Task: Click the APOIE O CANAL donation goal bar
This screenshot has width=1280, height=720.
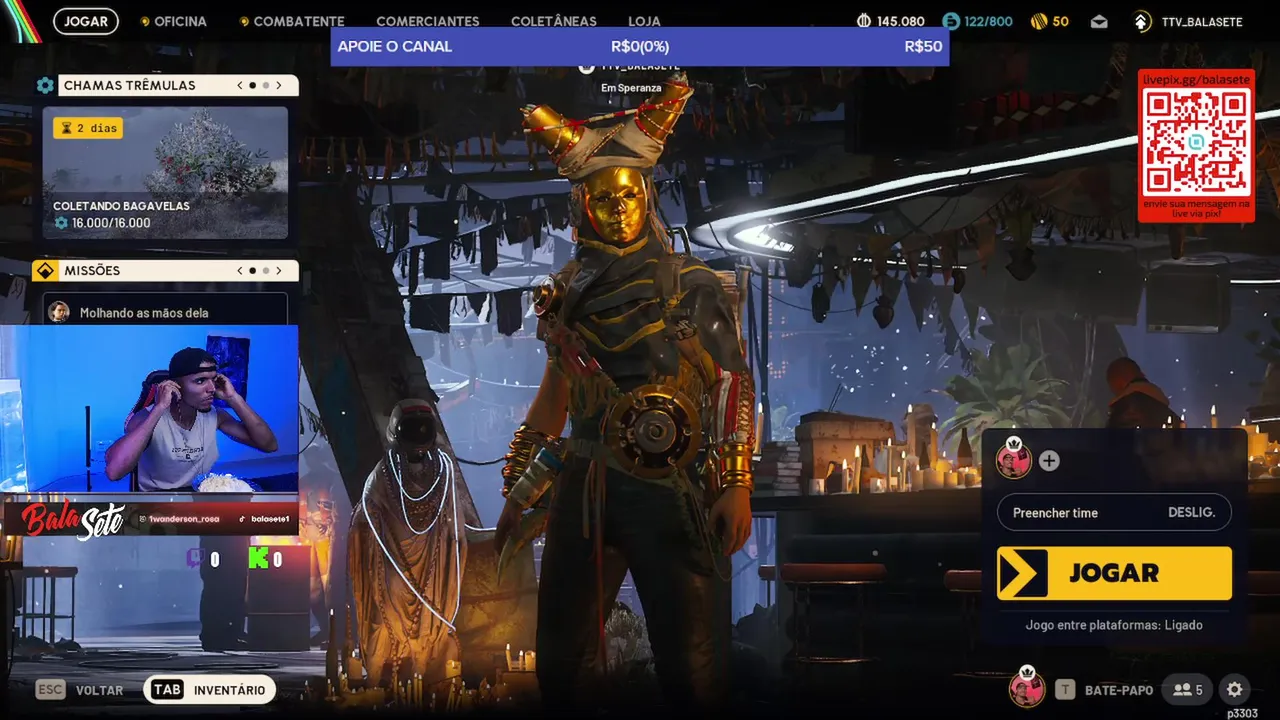Action: point(640,46)
